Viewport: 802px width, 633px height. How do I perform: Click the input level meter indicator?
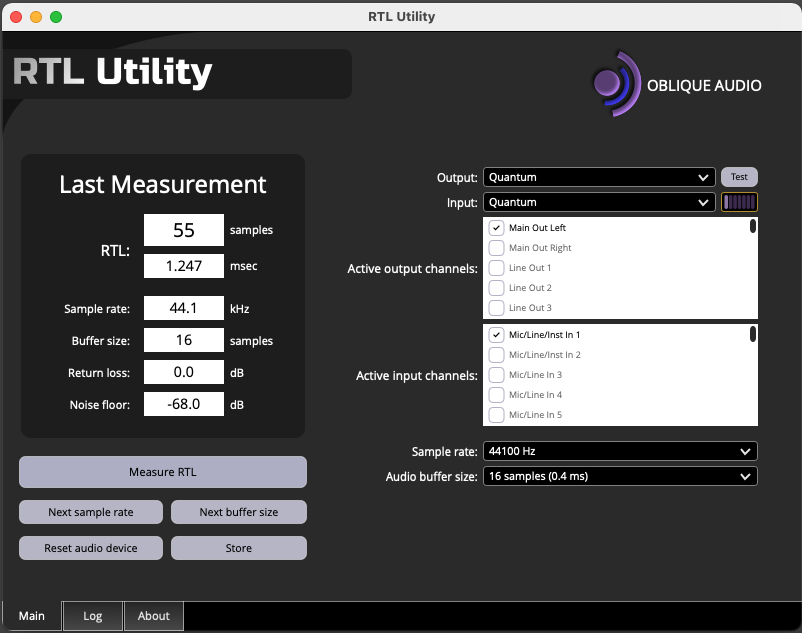click(x=739, y=202)
